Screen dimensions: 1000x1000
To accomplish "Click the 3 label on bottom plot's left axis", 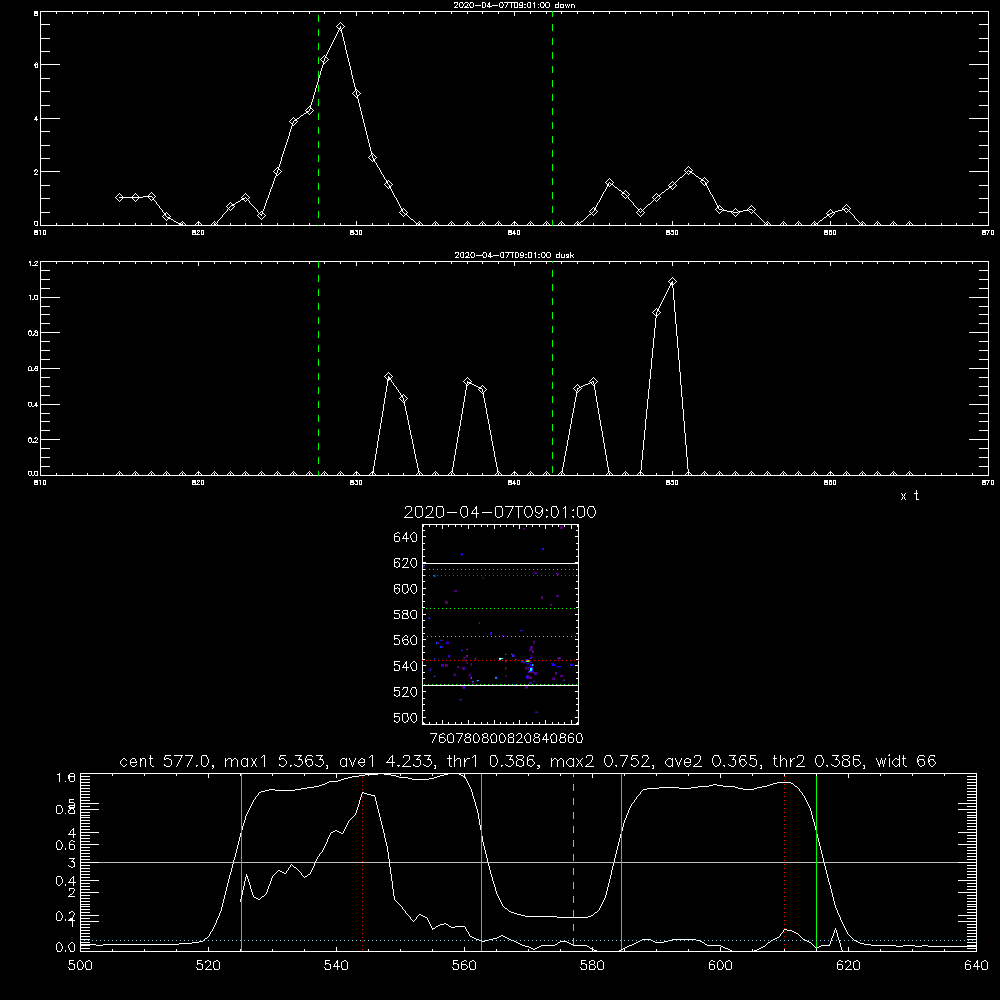I will pyautogui.click(x=71, y=864).
